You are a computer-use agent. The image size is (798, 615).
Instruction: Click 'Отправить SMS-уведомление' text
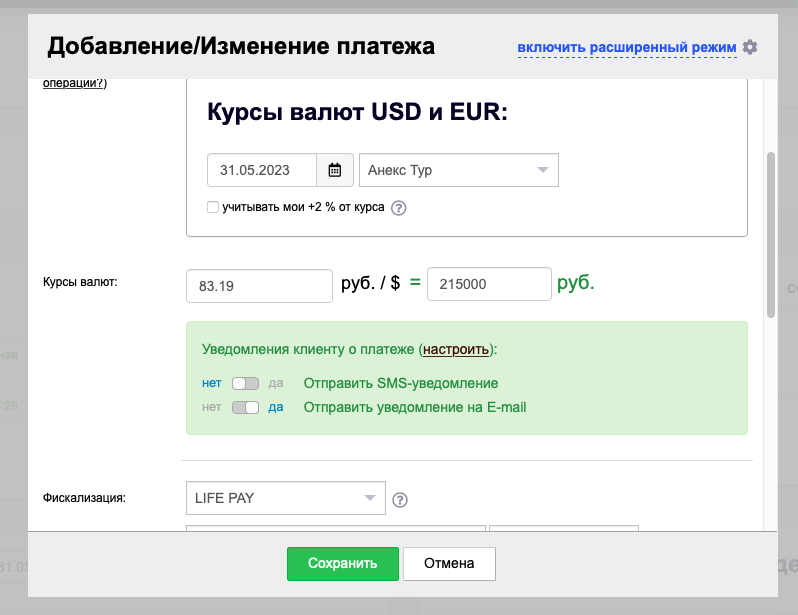pos(401,383)
